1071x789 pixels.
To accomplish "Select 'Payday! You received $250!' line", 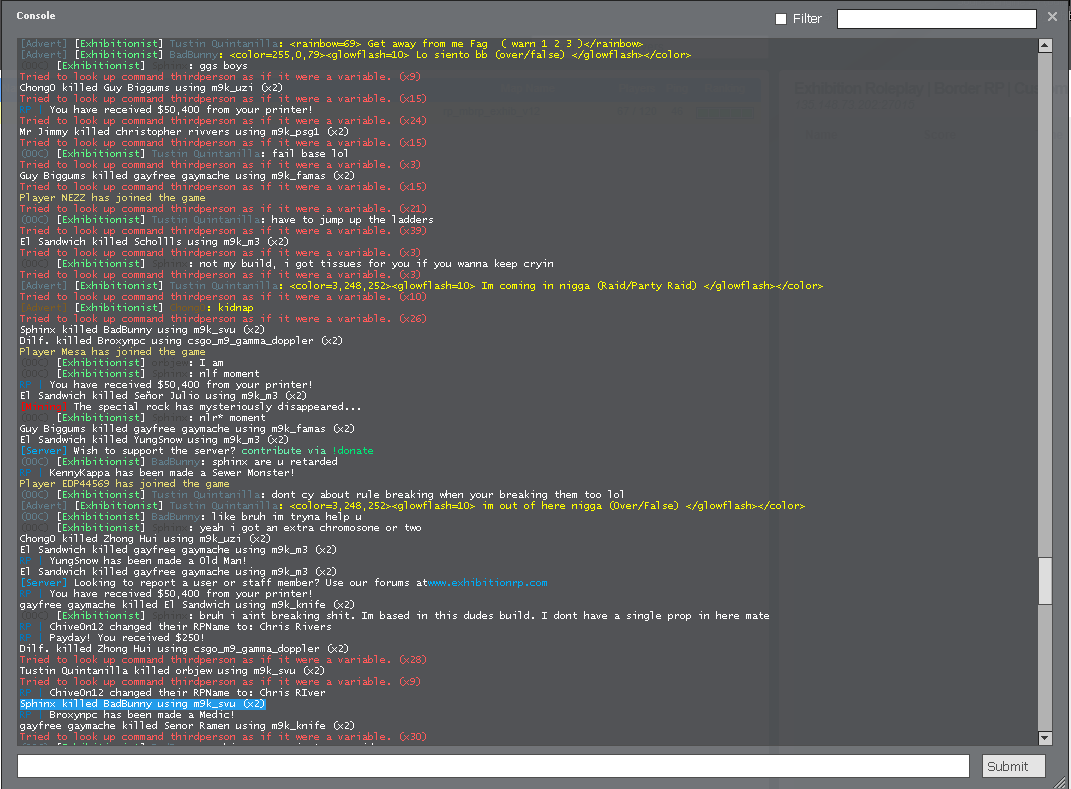I will point(112,638).
